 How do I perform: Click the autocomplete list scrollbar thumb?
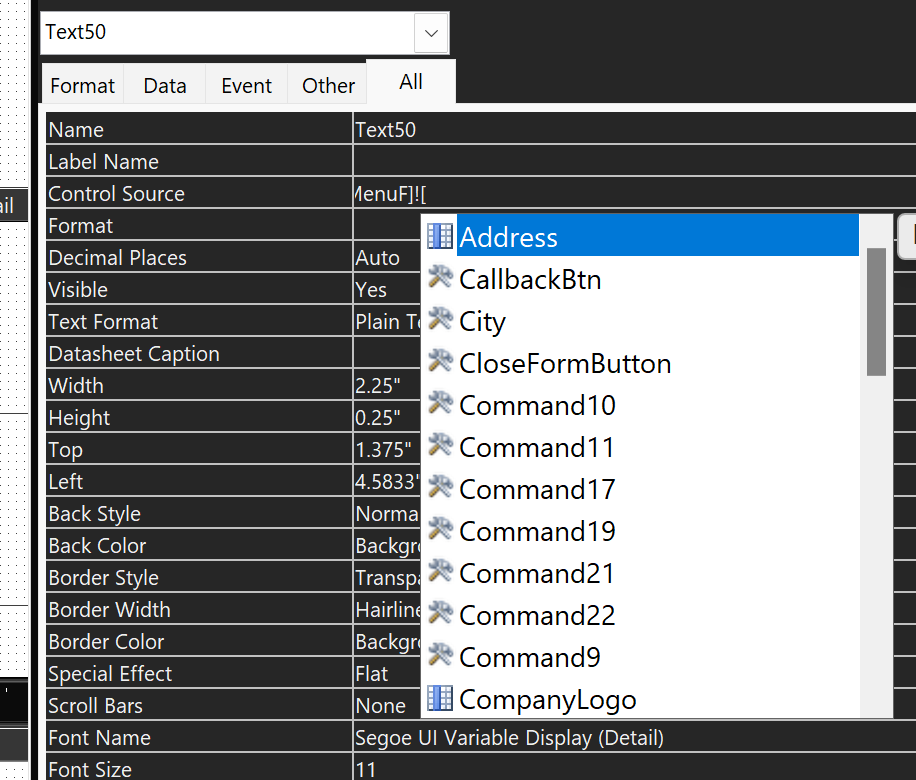(876, 310)
